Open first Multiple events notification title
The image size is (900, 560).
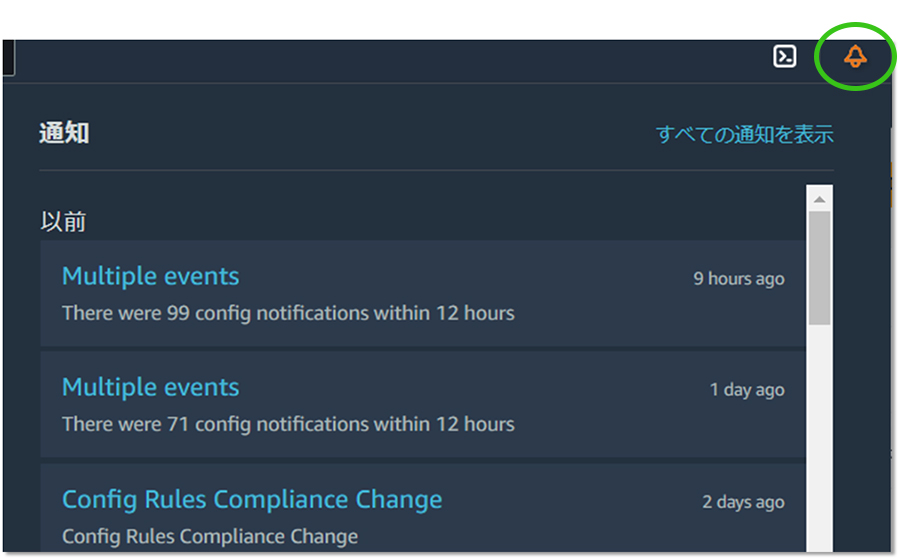click(150, 277)
